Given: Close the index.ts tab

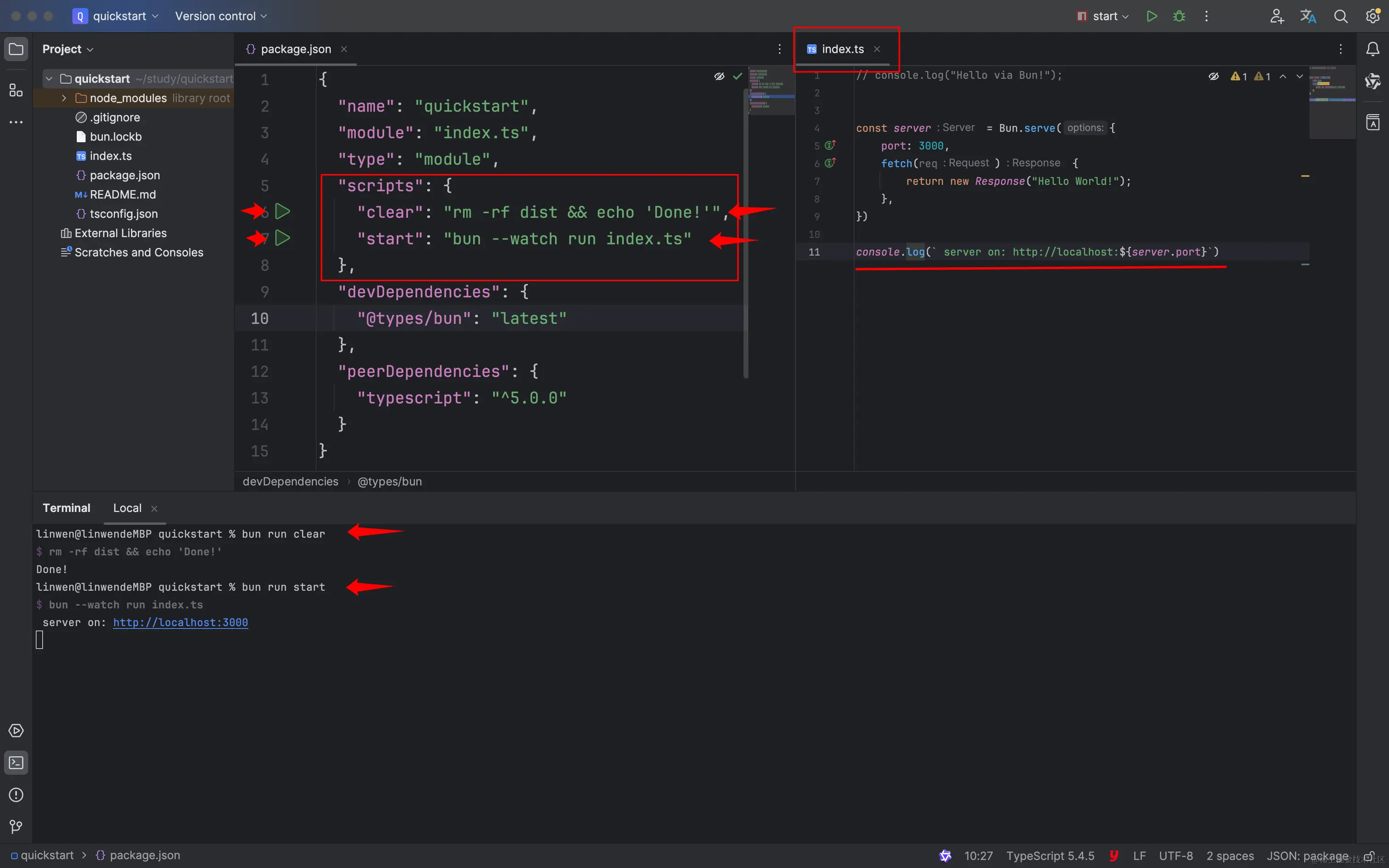Looking at the screenshot, I should 876,49.
